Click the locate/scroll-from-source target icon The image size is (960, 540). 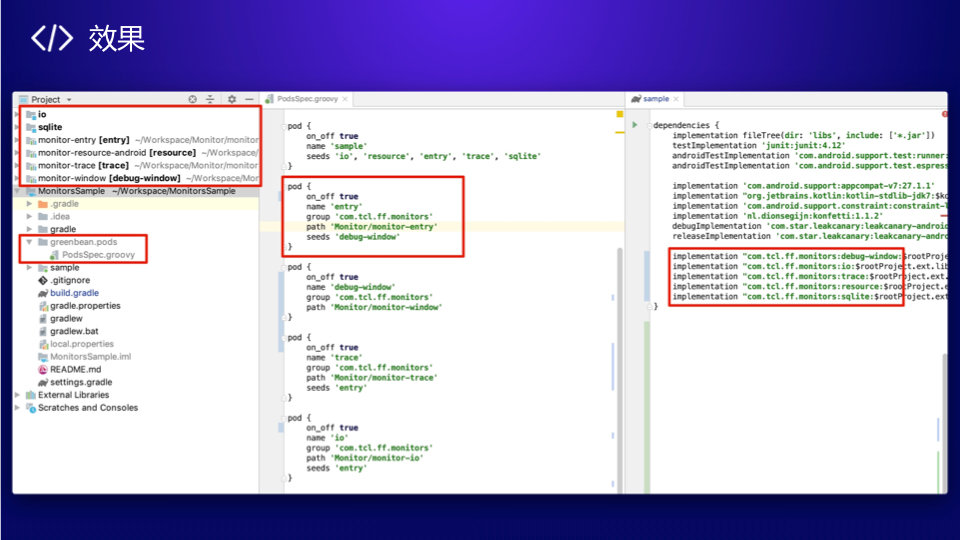click(x=192, y=99)
